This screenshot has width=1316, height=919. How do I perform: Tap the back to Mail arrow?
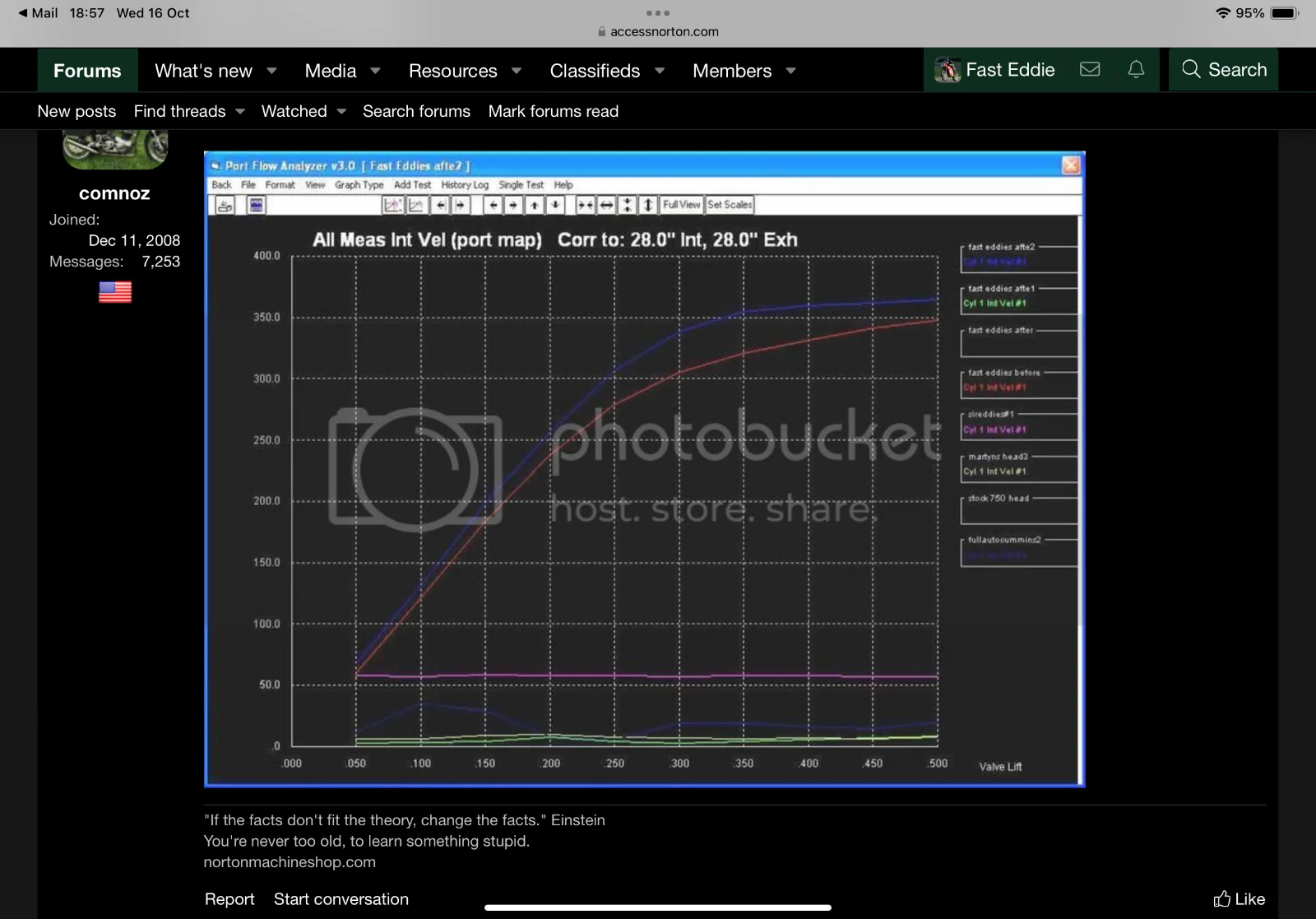click(x=22, y=13)
